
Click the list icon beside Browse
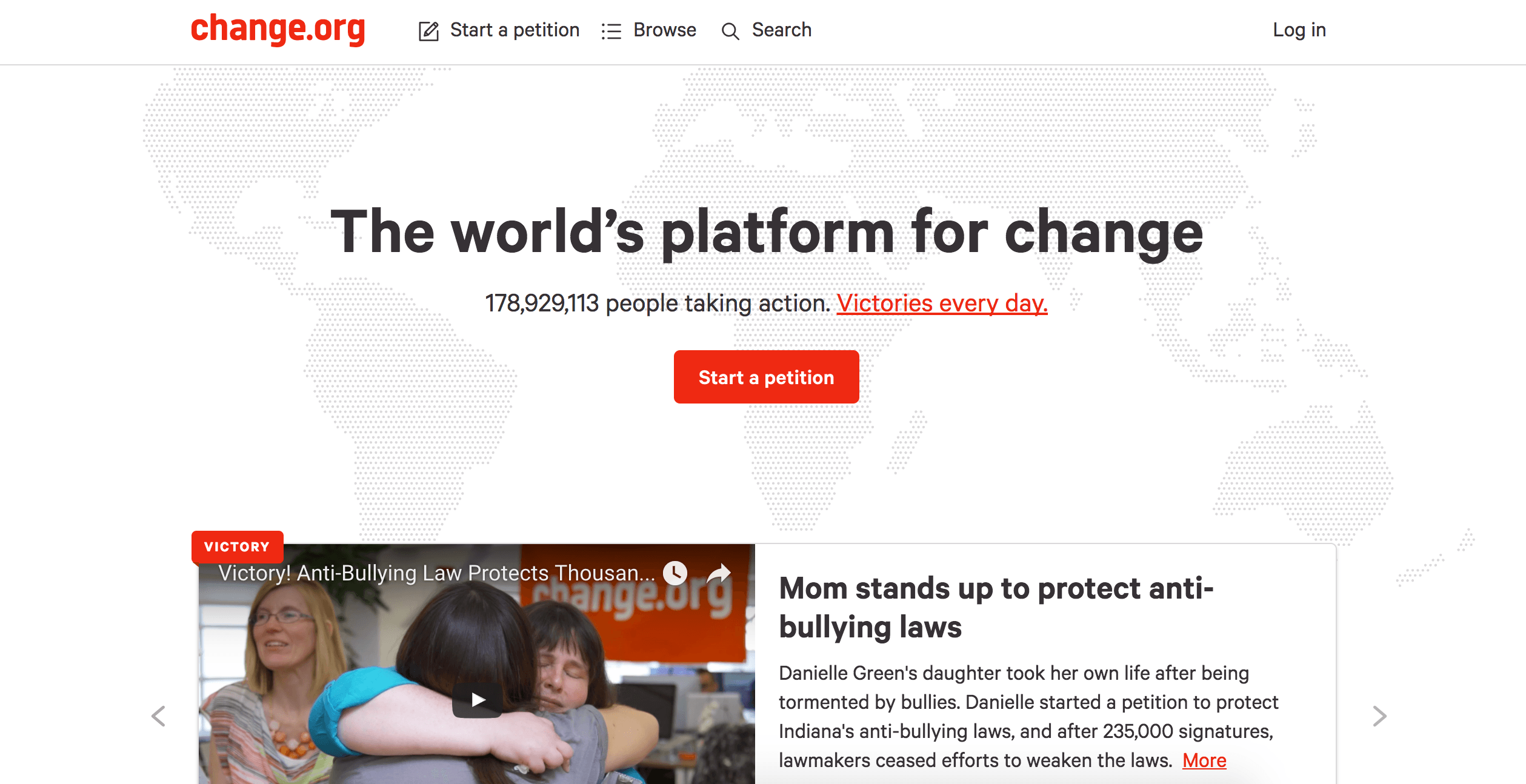pos(612,30)
